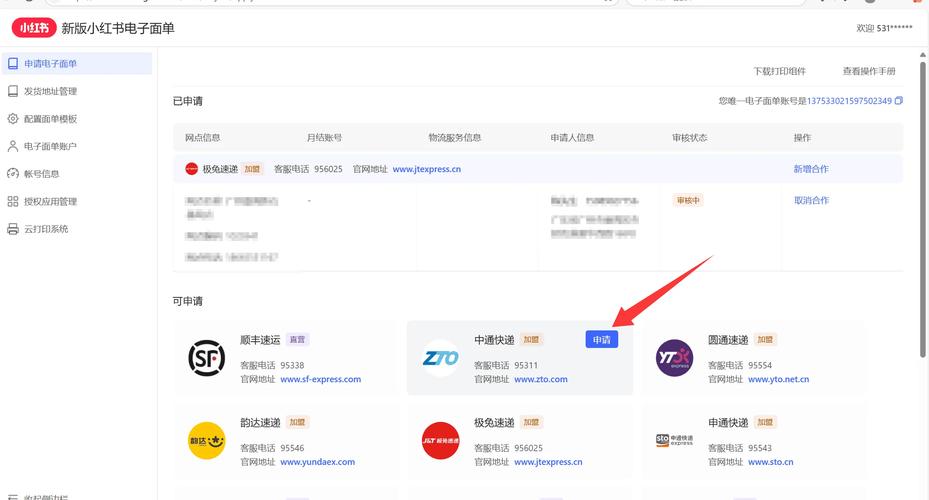This screenshot has height=500, width=929.
Task: Open 授权应用管理 in sidebar
Action: coord(51,202)
